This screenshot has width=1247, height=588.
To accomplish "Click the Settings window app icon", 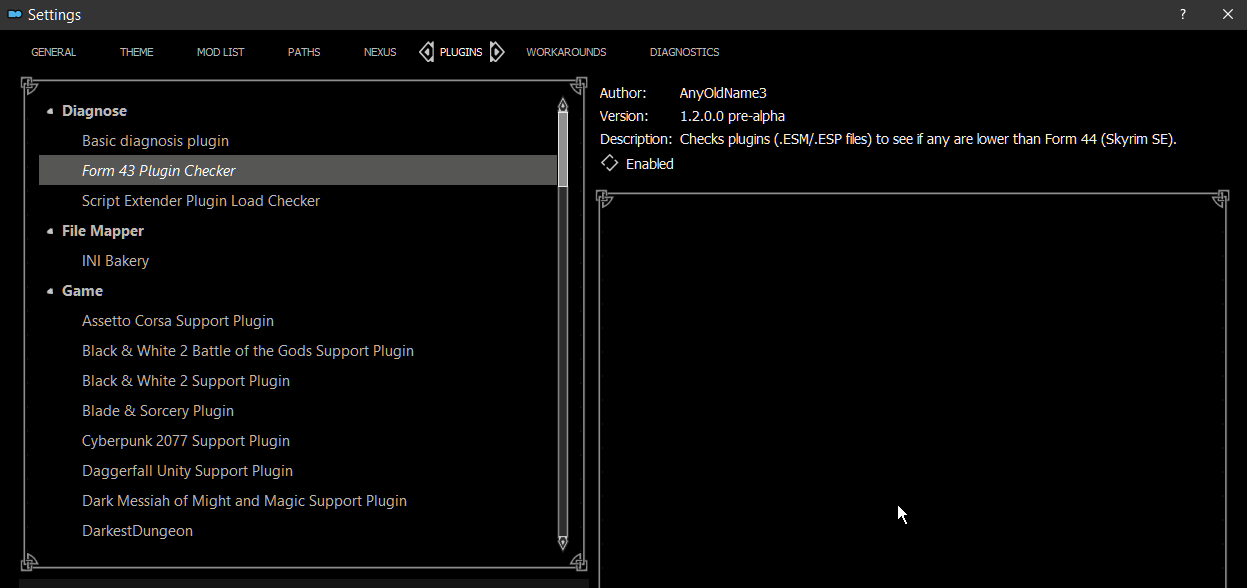I will click(14, 15).
